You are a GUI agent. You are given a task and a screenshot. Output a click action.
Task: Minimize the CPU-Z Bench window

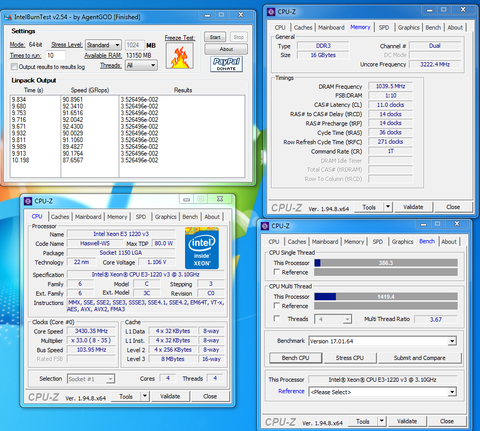(423, 224)
